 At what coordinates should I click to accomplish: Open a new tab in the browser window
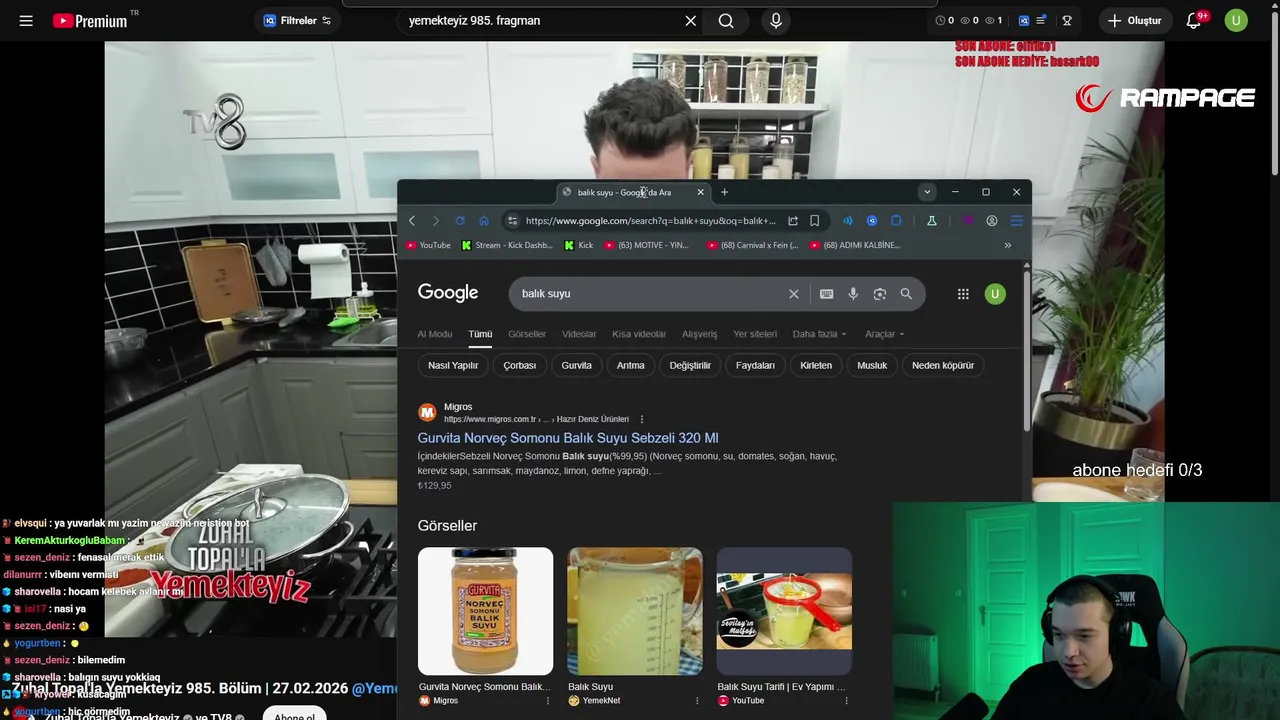724,192
